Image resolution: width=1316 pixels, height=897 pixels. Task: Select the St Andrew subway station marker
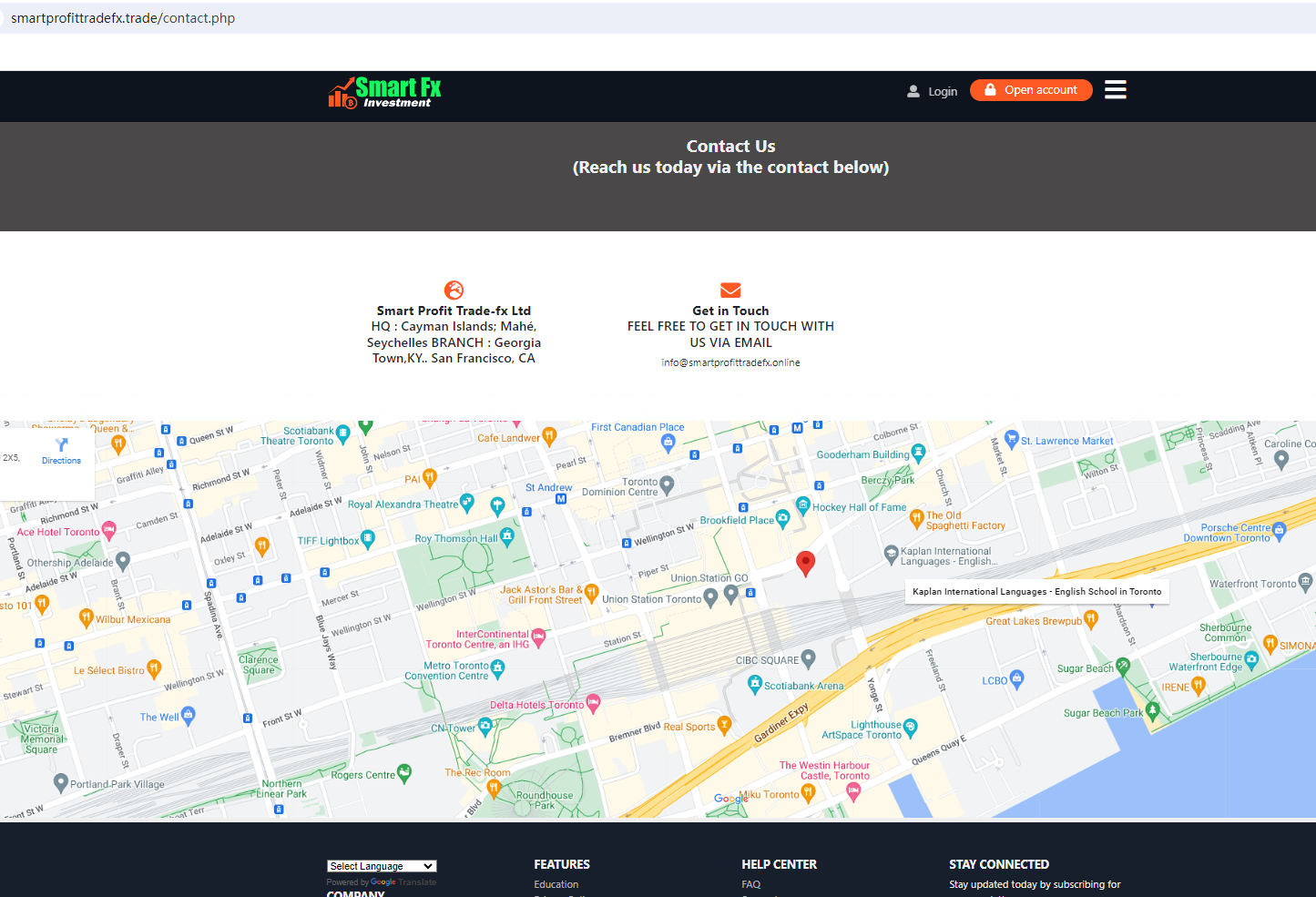(x=561, y=498)
